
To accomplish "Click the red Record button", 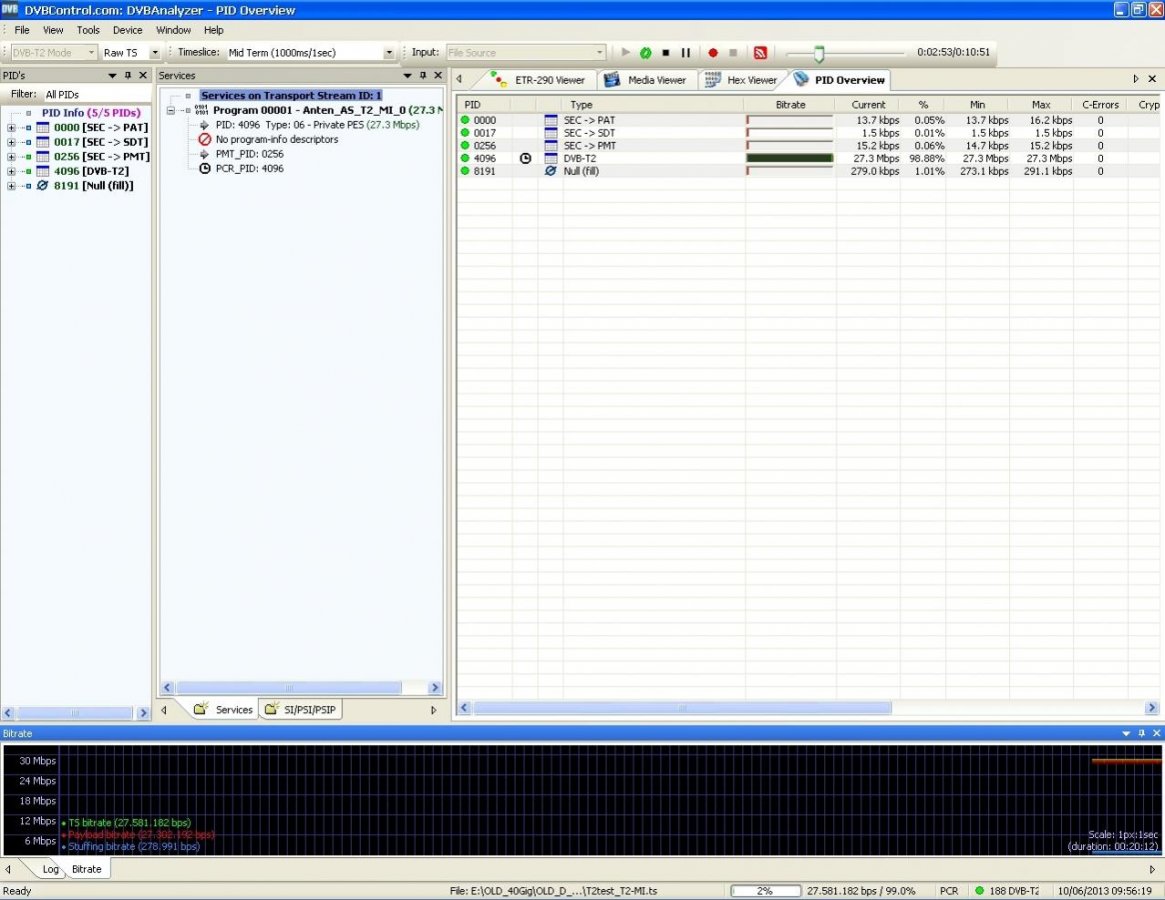I will 713,53.
